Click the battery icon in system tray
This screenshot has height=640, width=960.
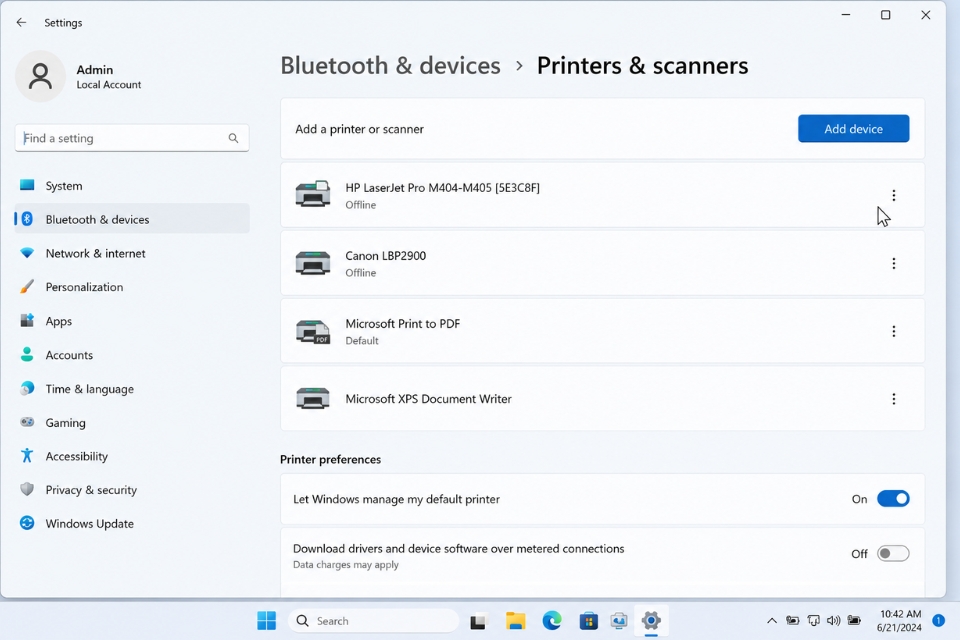click(854, 620)
